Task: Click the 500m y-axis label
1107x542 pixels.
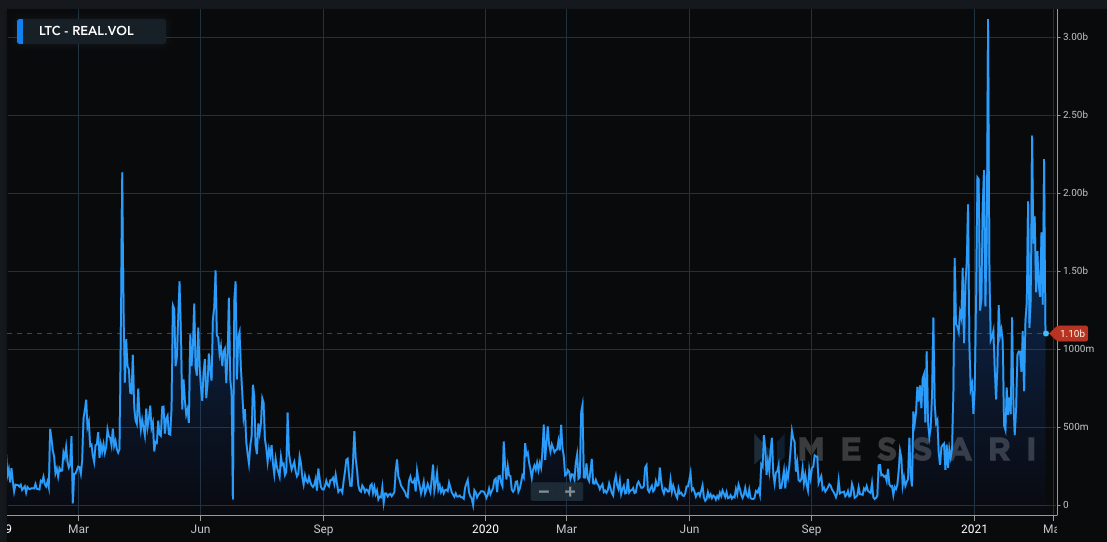Action: [1075, 427]
